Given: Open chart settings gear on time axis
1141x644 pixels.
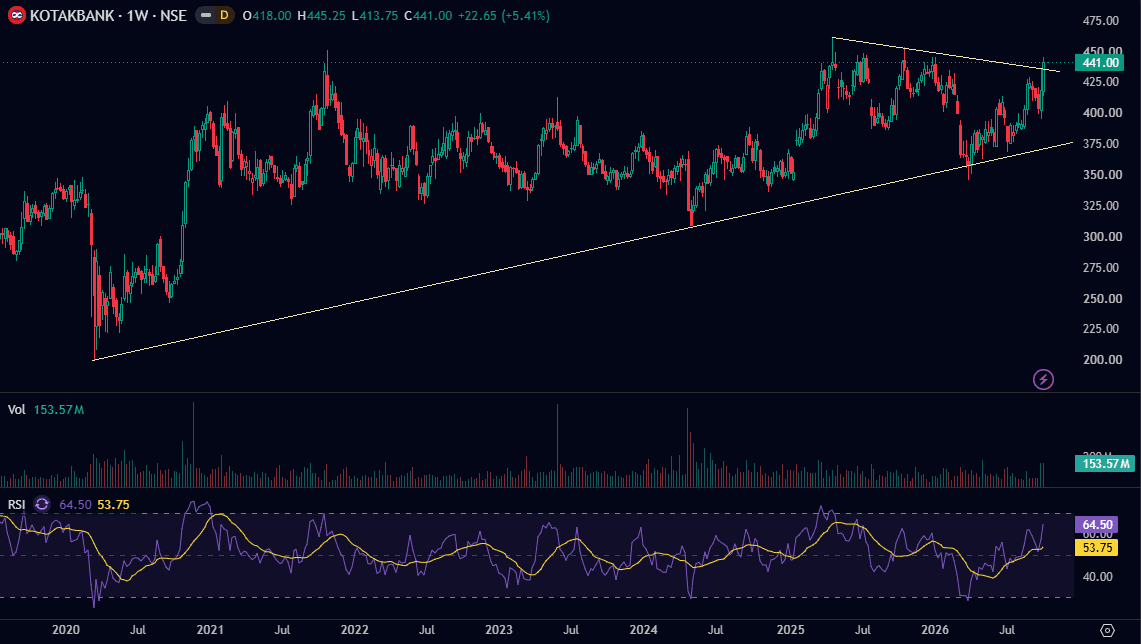Looking at the screenshot, I should [1108, 629].
